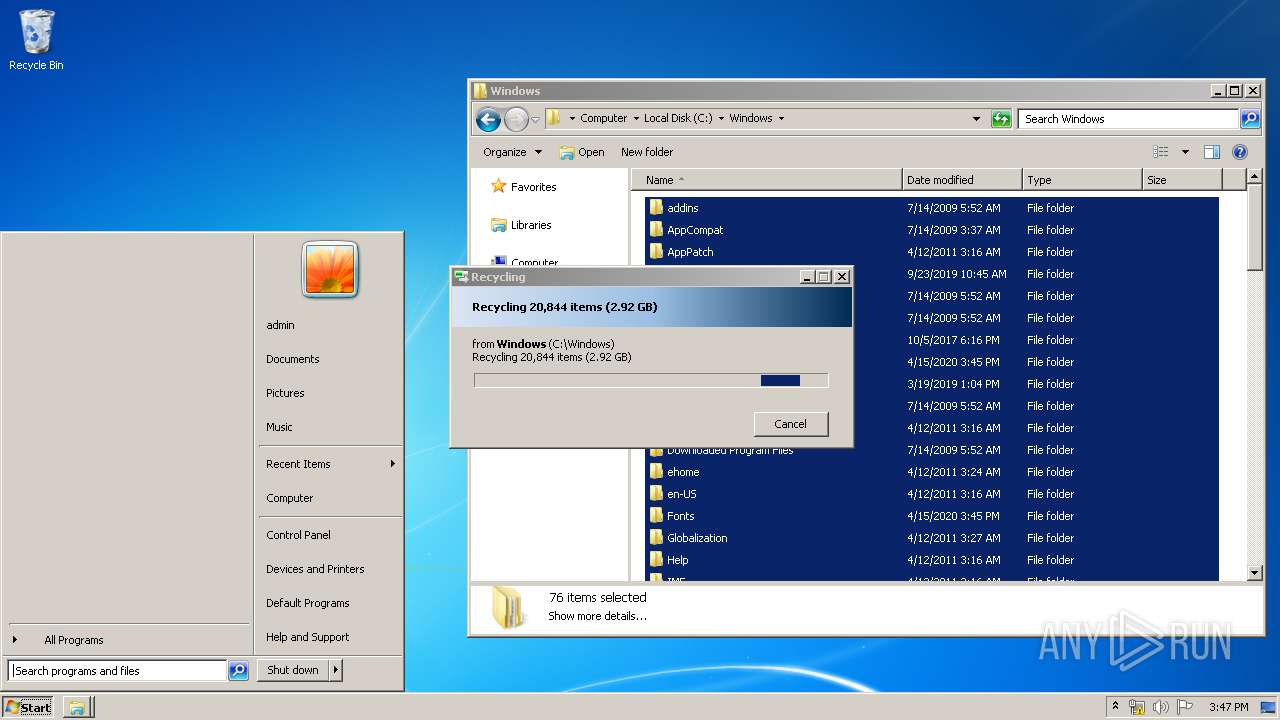Open address bar previous locations dropdown

pyautogui.click(x=976, y=119)
